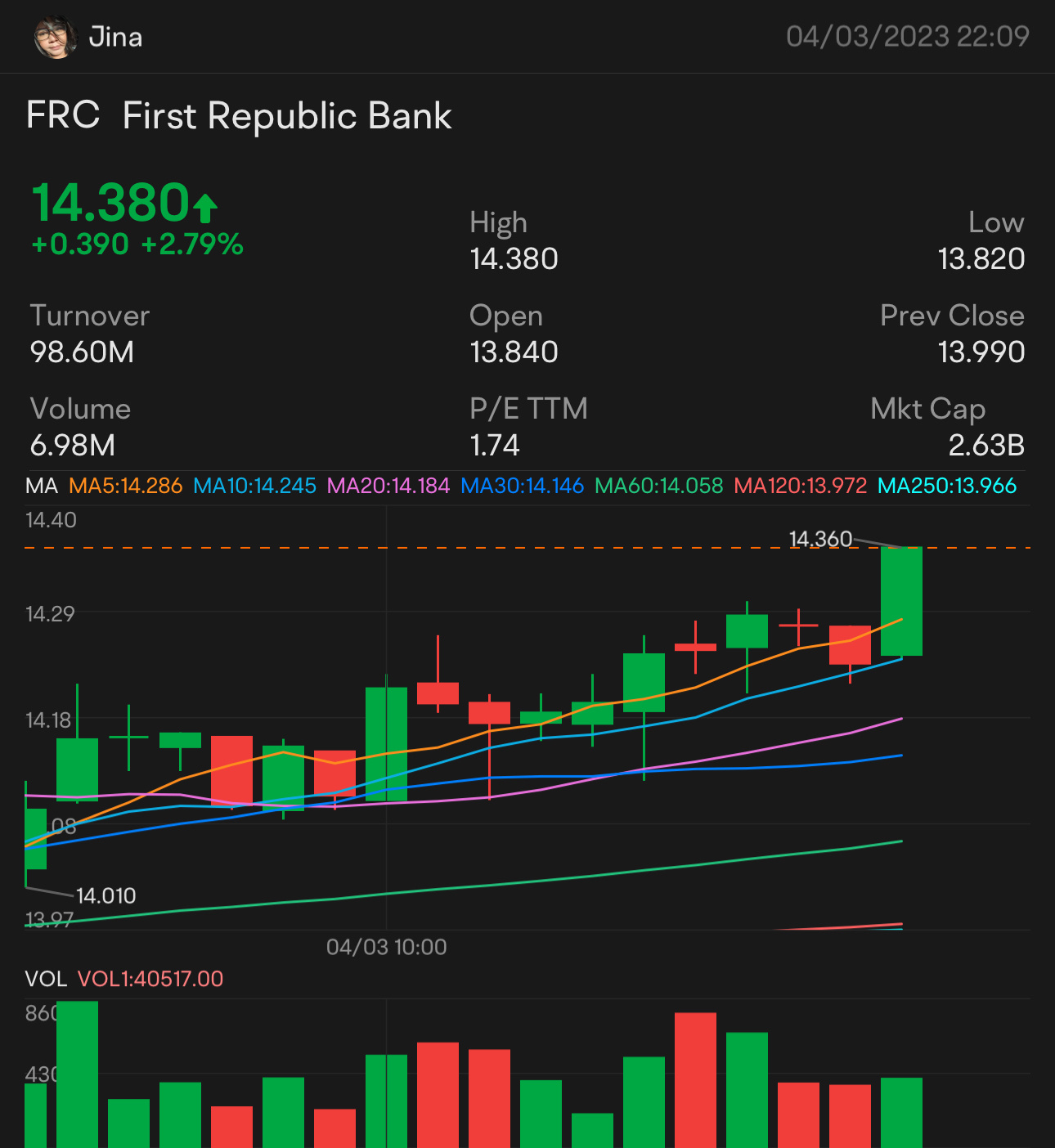1055x1148 pixels.
Task: Tap the Volume value 6.98M
Action: (73, 446)
